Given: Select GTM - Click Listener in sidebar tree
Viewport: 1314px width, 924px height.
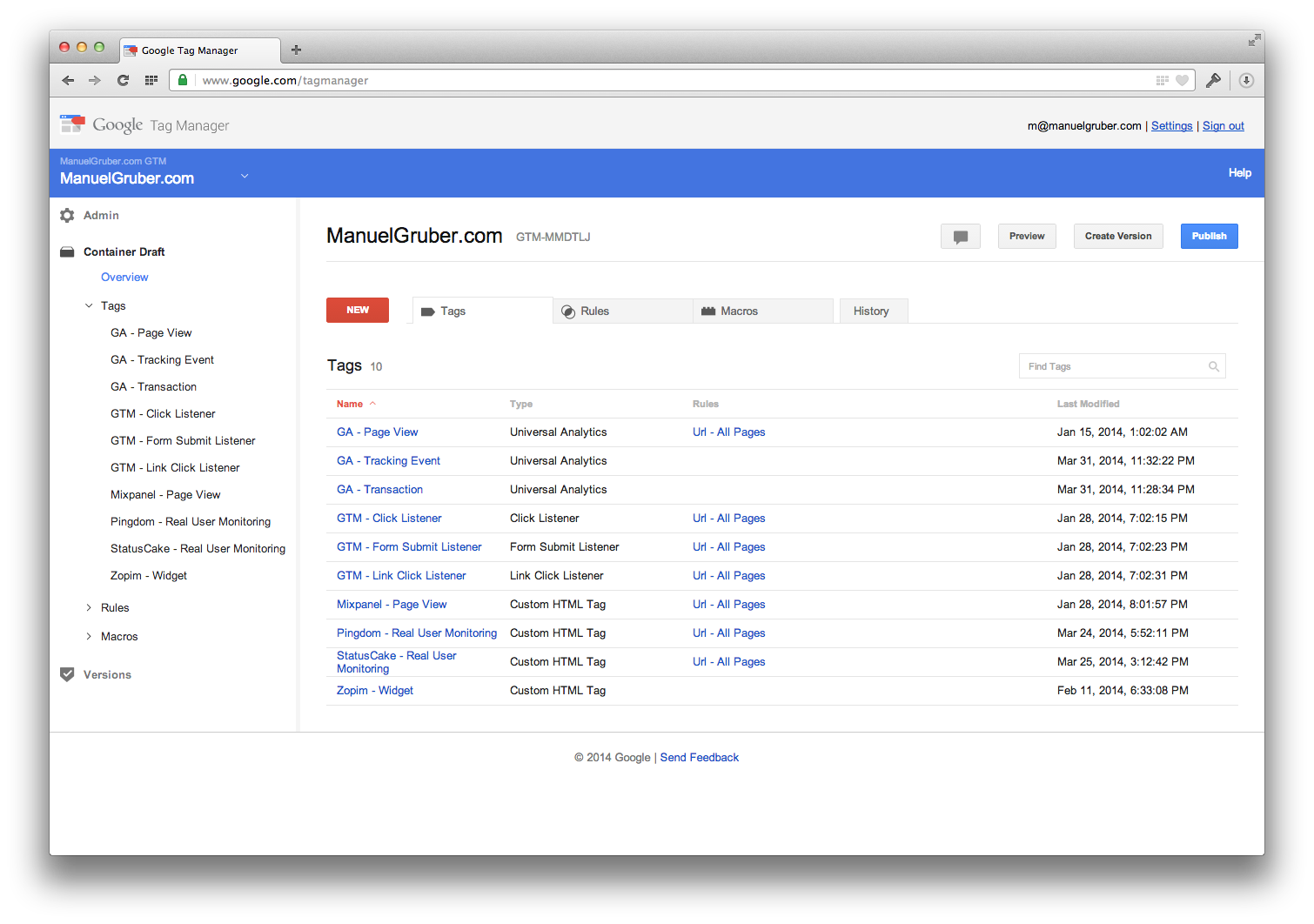Looking at the screenshot, I should pos(163,414).
